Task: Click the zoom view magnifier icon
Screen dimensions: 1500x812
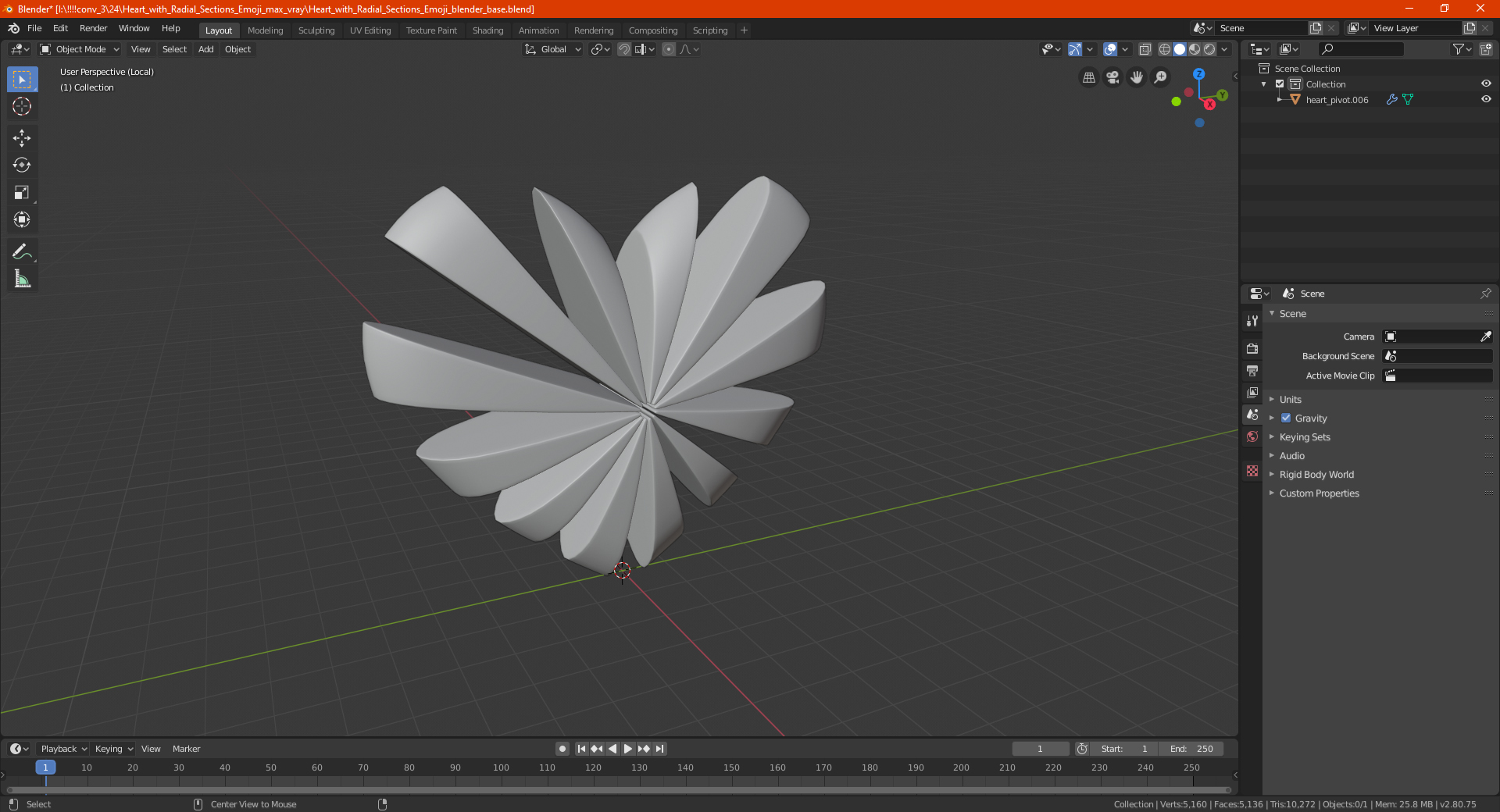Action: click(x=1161, y=77)
